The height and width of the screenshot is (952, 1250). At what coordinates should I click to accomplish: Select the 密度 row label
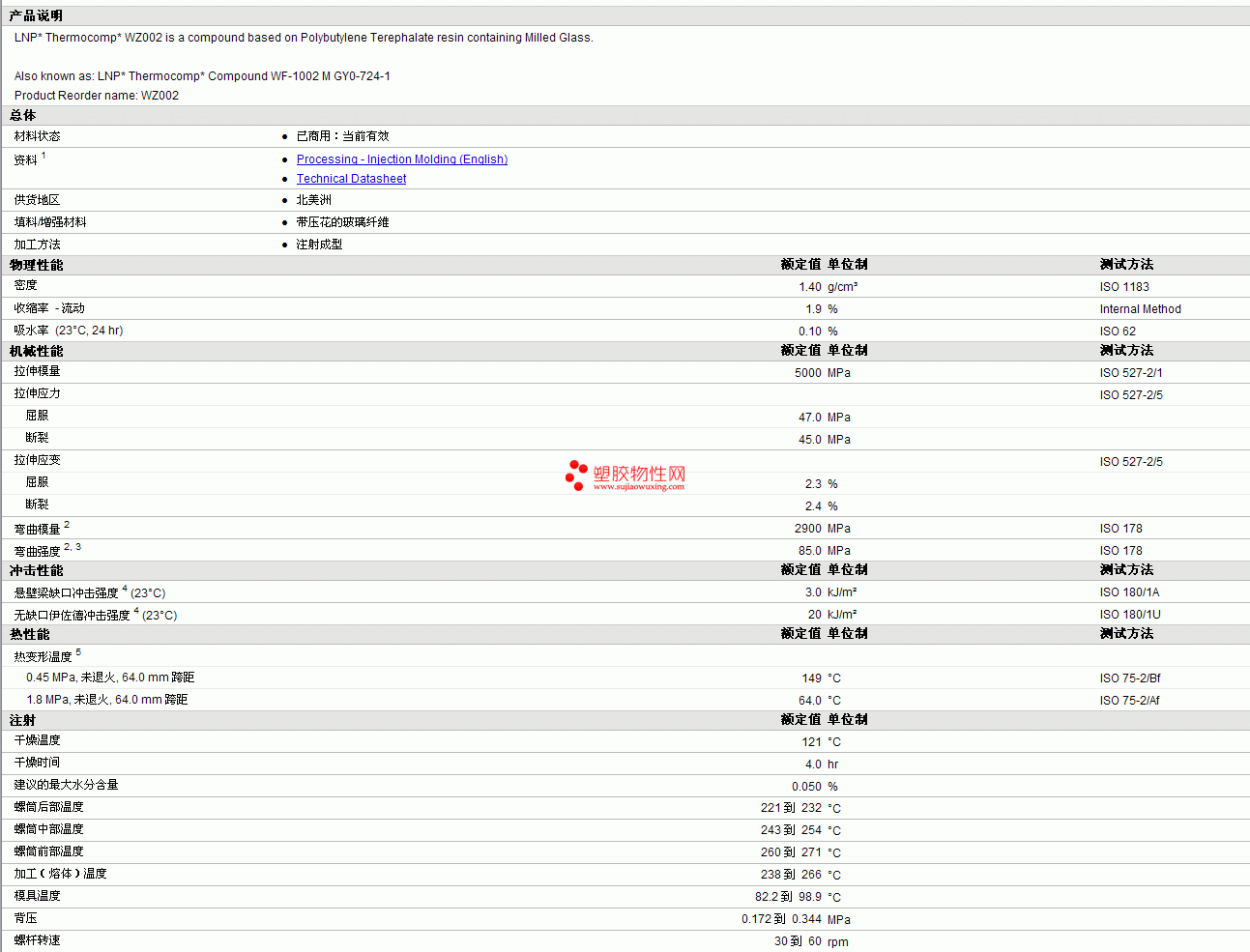25,285
